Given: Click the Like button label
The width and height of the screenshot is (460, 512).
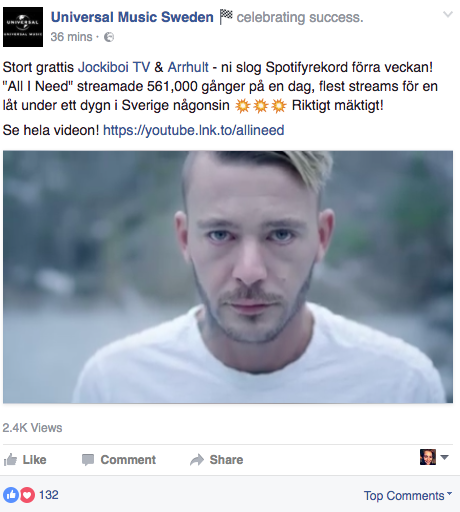Looking at the screenshot, I should (x=34, y=460).
